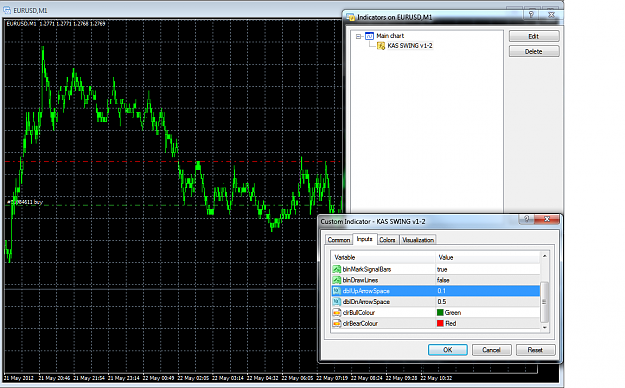Close the Indicators on EURUSD,M1 window
625x388 pixels.
[551, 14]
